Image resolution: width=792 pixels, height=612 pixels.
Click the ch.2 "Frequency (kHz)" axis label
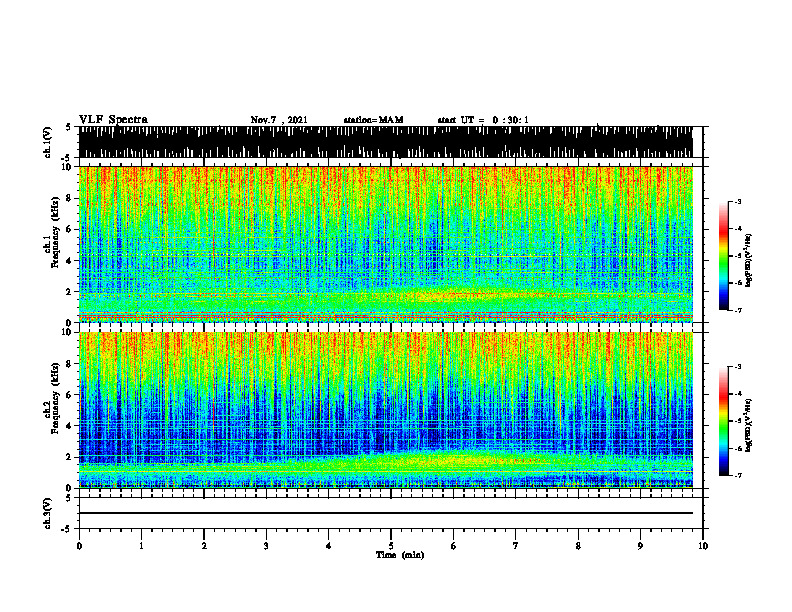[x=55, y=398]
